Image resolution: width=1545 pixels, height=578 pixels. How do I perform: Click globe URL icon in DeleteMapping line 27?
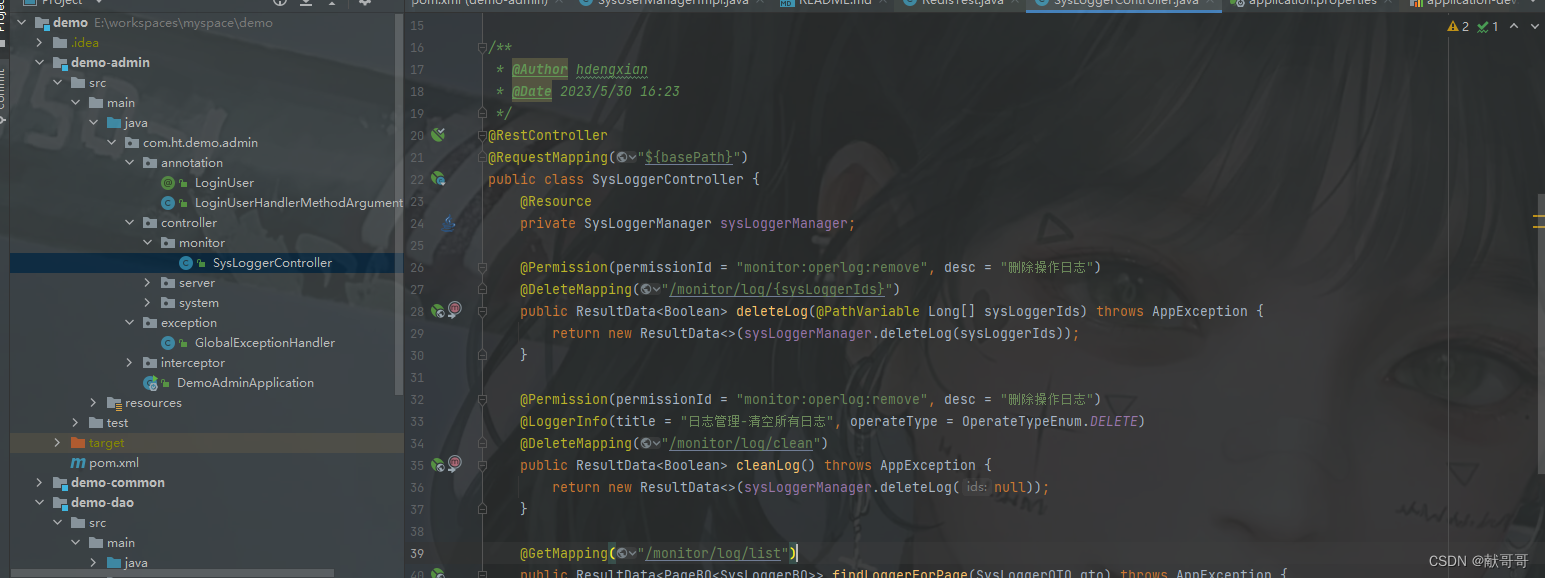click(648, 289)
